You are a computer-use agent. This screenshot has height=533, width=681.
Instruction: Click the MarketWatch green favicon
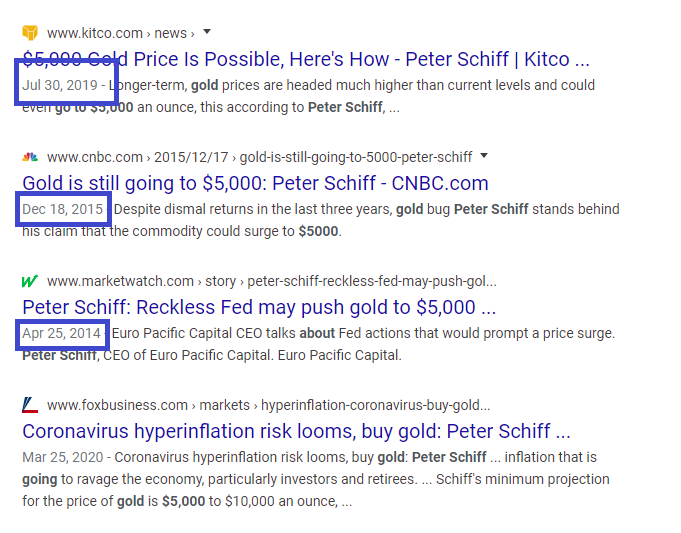(30, 281)
